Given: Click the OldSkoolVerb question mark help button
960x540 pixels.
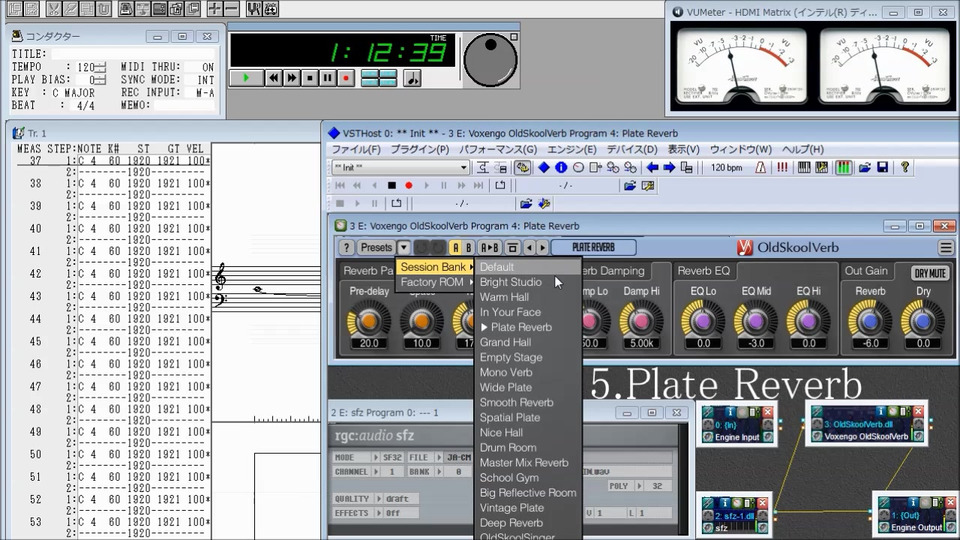Looking at the screenshot, I should (x=346, y=247).
